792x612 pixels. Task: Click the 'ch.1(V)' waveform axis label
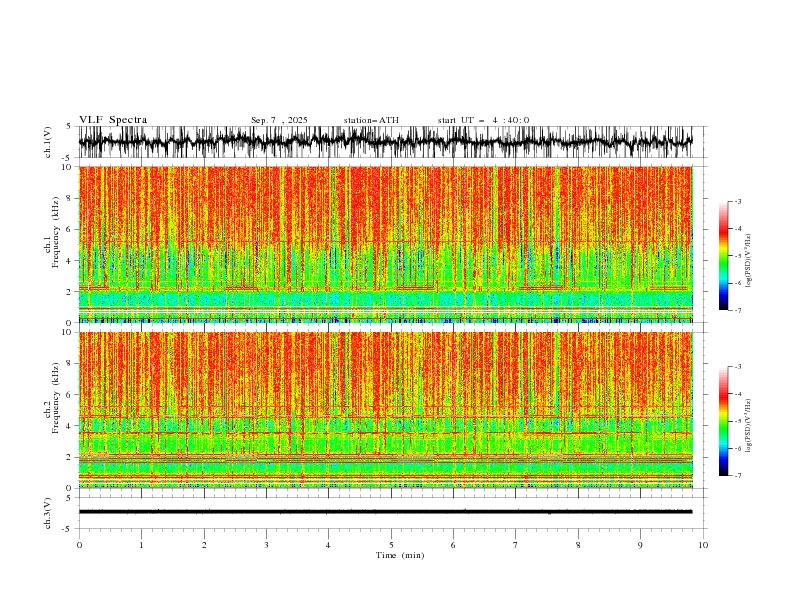pyautogui.click(x=48, y=142)
